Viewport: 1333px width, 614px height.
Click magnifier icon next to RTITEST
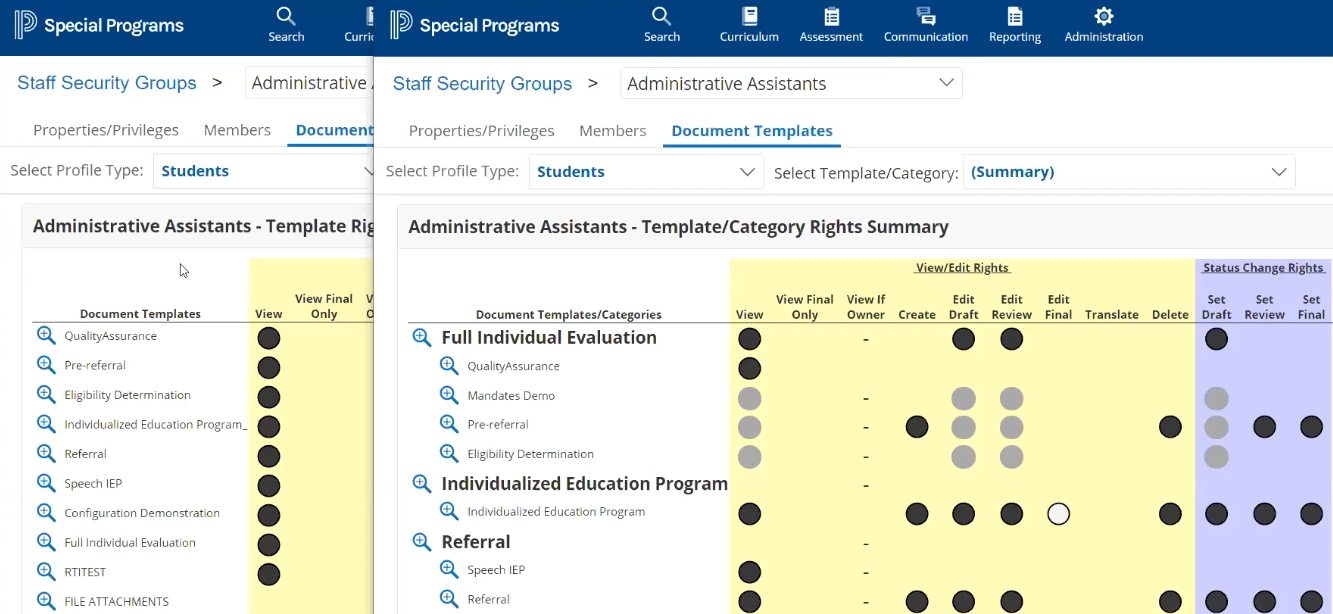click(46, 572)
